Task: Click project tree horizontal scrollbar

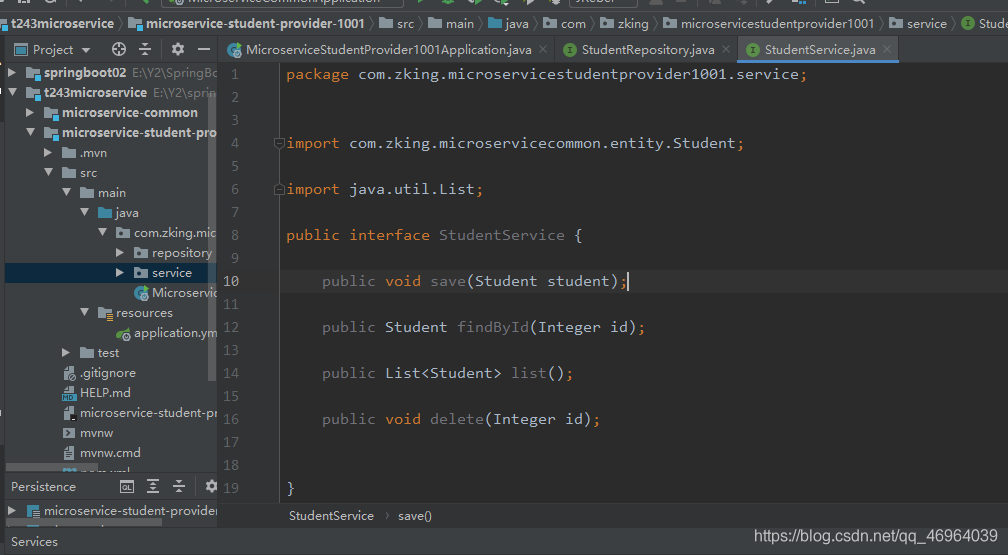Action: [51, 467]
